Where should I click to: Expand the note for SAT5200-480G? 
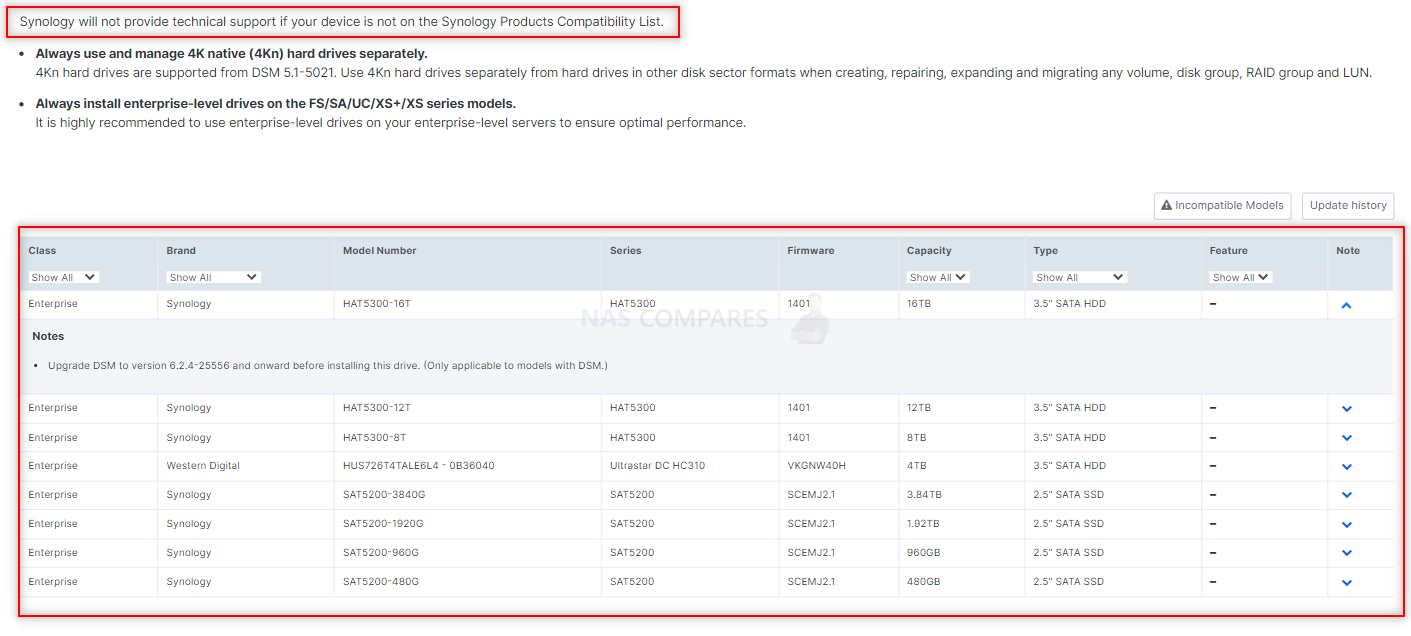coord(1346,582)
